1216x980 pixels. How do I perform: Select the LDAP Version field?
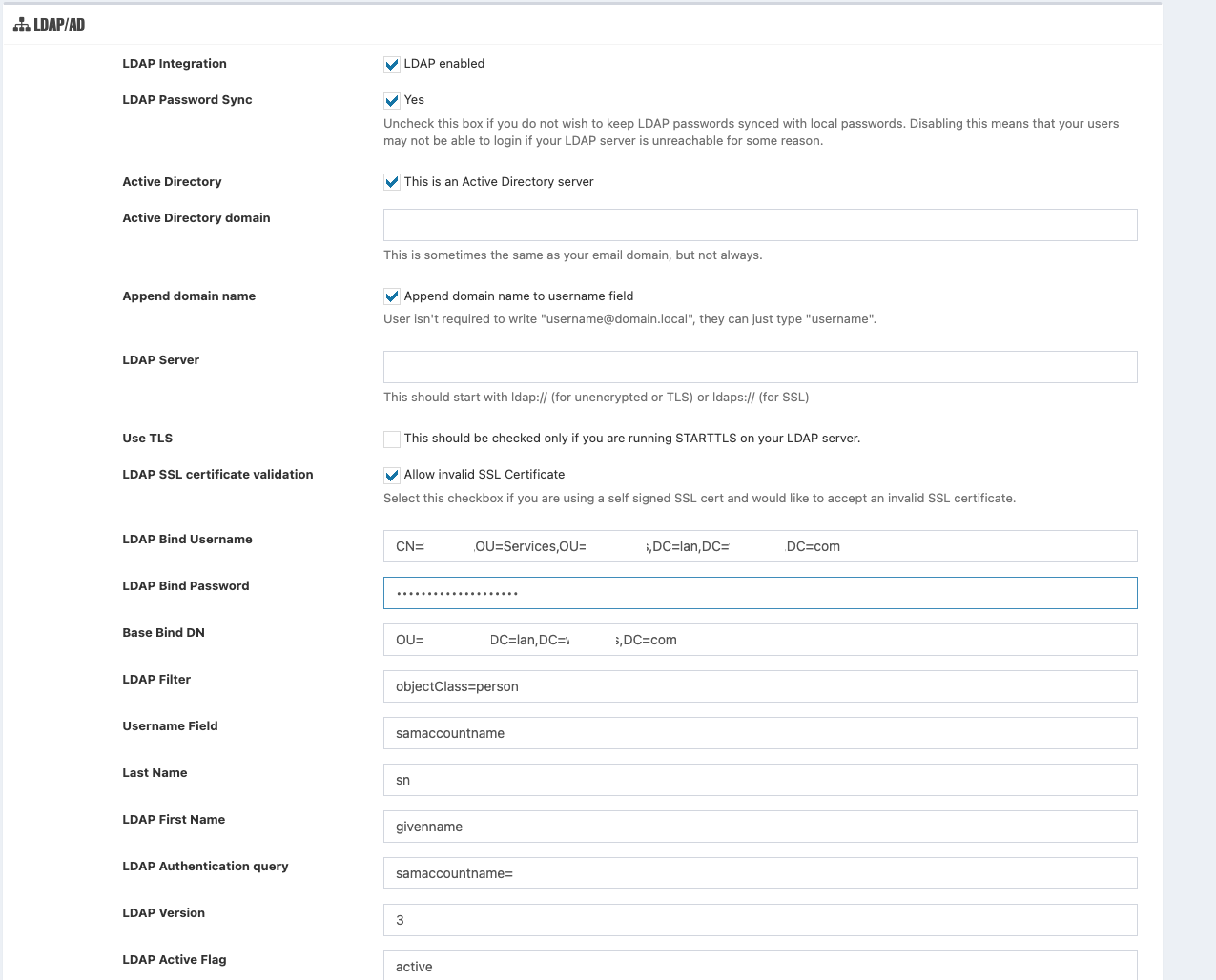(760, 920)
